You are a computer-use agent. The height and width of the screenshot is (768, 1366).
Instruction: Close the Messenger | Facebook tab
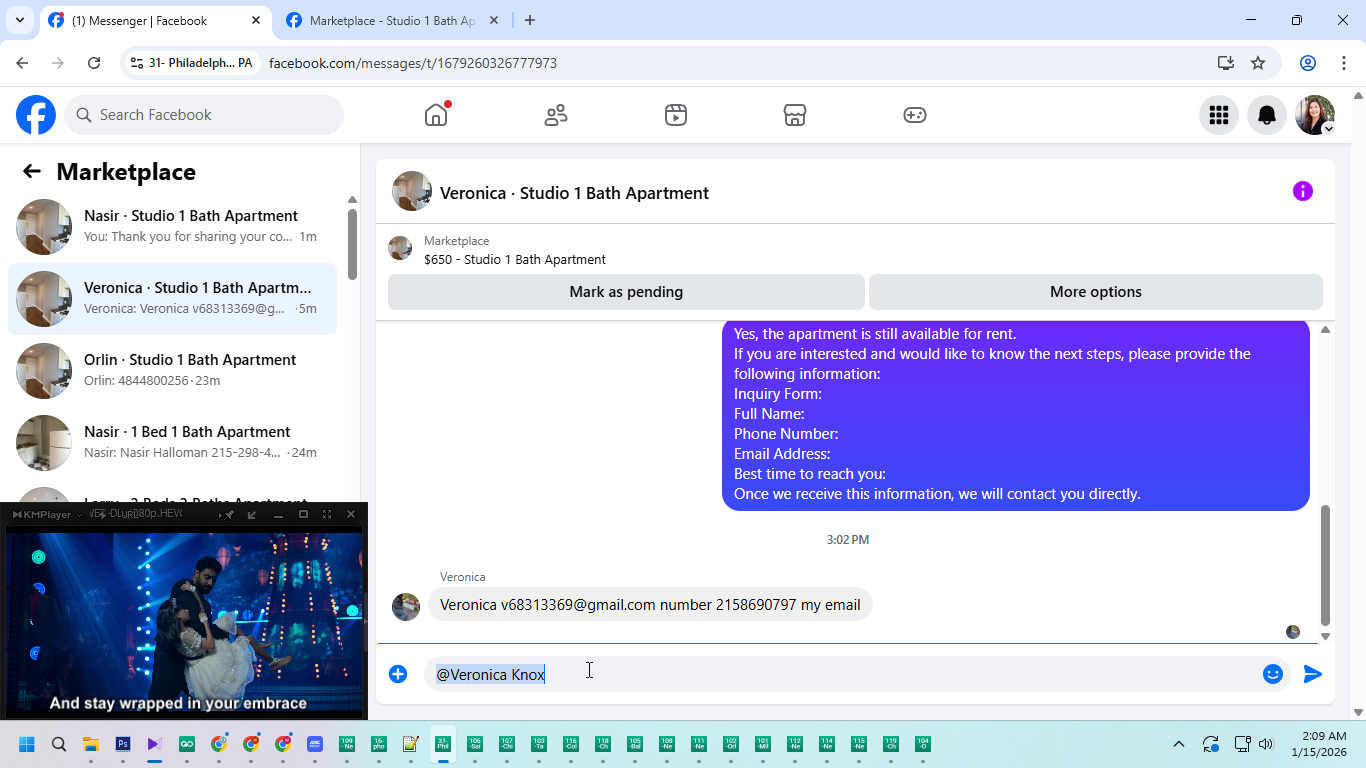tap(255, 20)
